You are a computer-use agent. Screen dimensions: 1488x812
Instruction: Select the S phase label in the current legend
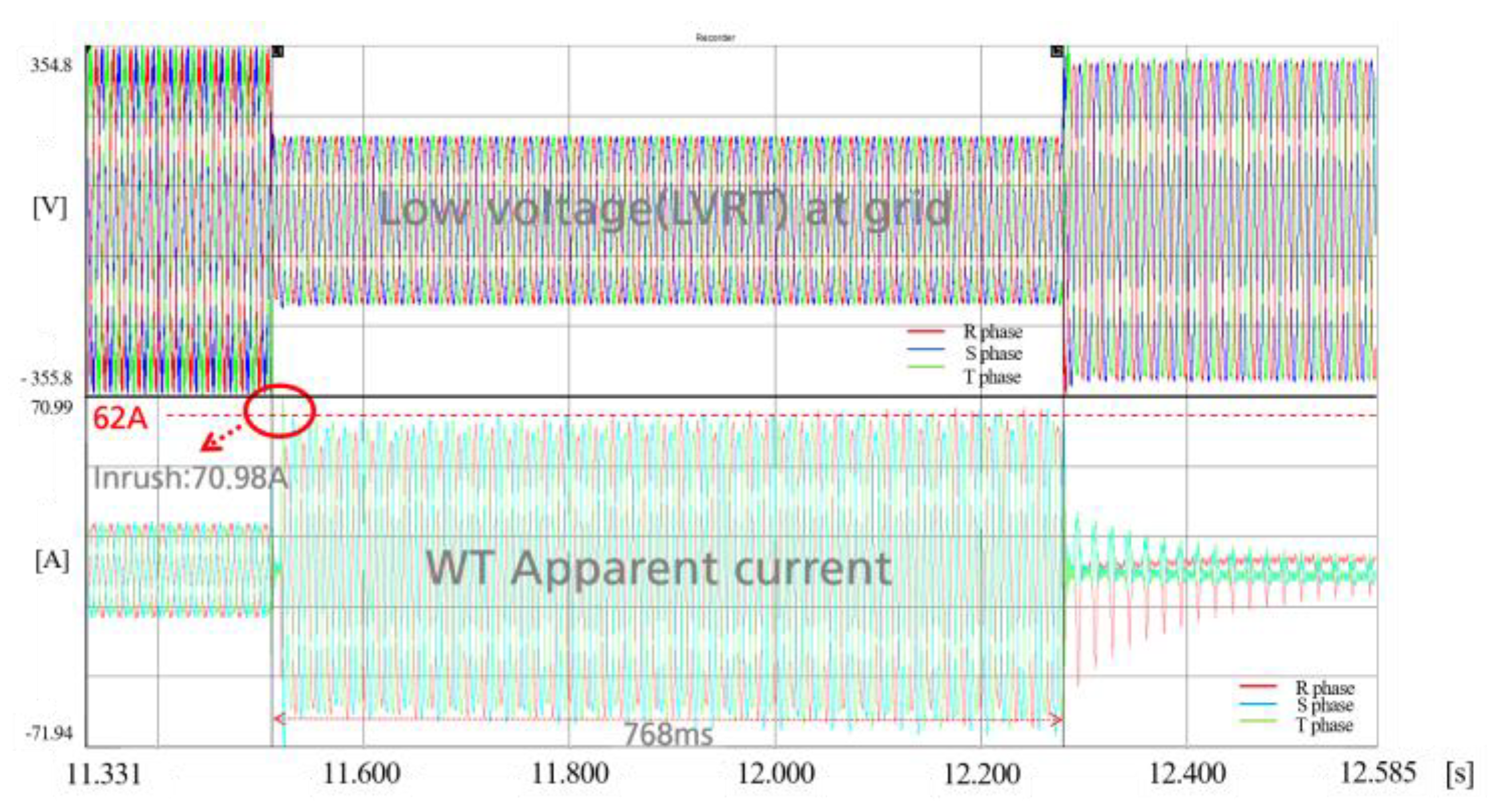[x=1324, y=705]
